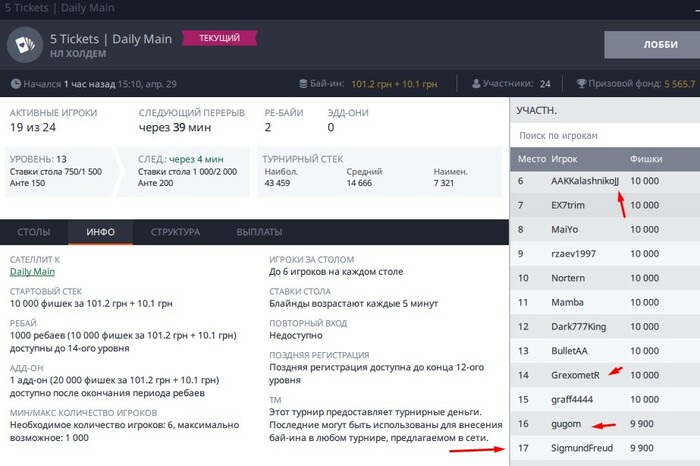Image resolution: width=700 pixels, height=466 pixels.
Task: Switch to the СТОЛЫ tab
Action: click(x=34, y=232)
